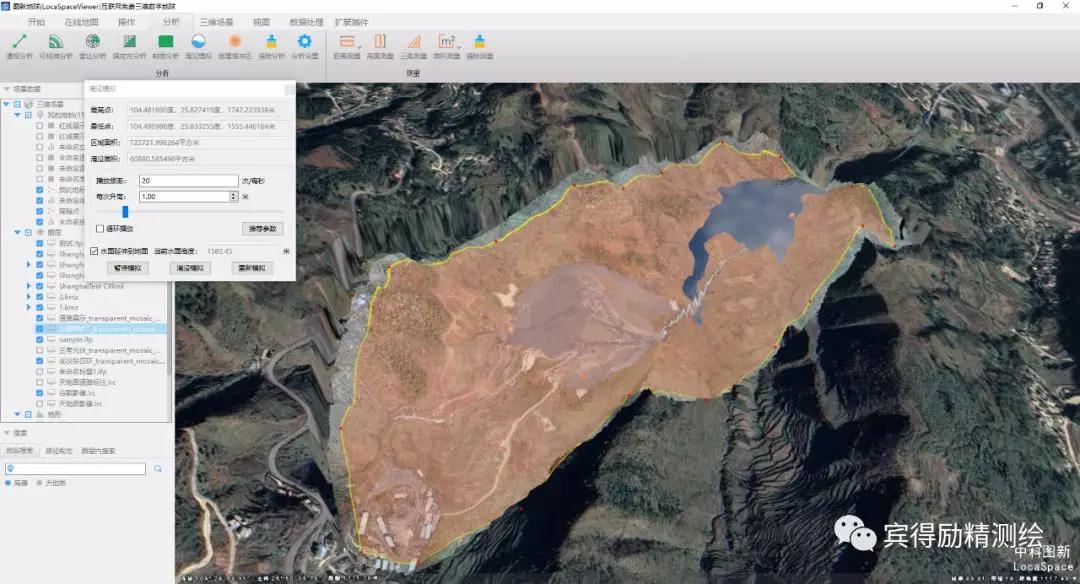Image resolution: width=1080 pixels, height=584 pixels.
Task: Click the 推荐参数 recommended parameters button
Action: [263, 228]
